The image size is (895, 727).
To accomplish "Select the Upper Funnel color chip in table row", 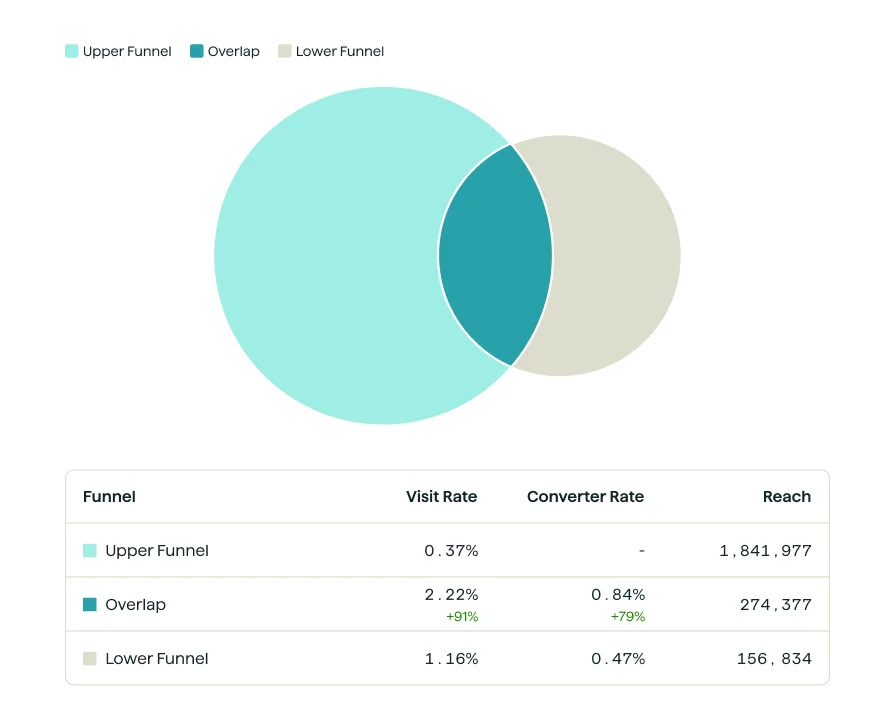I will click(89, 550).
